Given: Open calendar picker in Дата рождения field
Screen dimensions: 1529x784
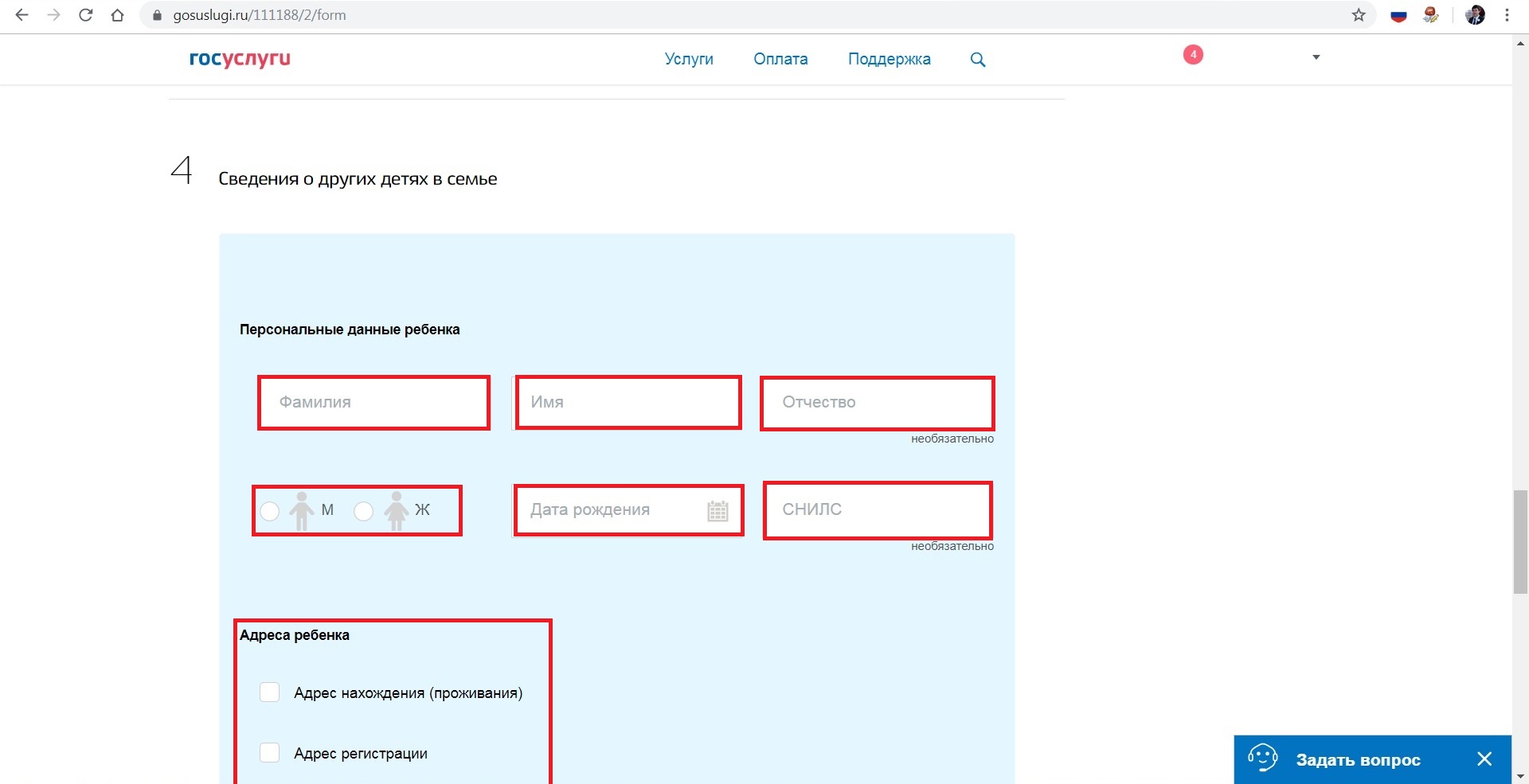Looking at the screenshot, I should [x=718, y=511].
